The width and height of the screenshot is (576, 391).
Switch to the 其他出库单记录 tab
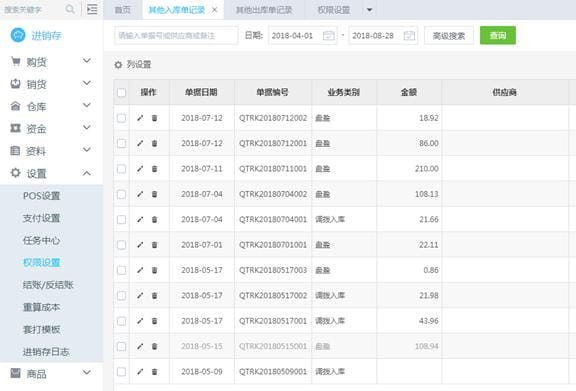(264, 10)
